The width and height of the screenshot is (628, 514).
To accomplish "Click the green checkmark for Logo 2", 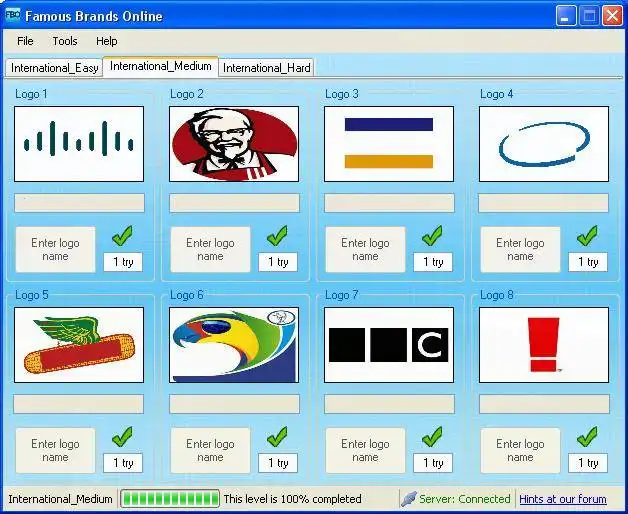I will (x=278, y=236).
